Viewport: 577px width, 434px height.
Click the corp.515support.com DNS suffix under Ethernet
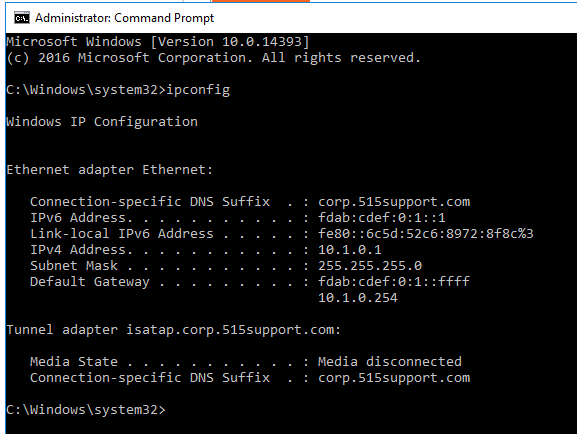394,202
